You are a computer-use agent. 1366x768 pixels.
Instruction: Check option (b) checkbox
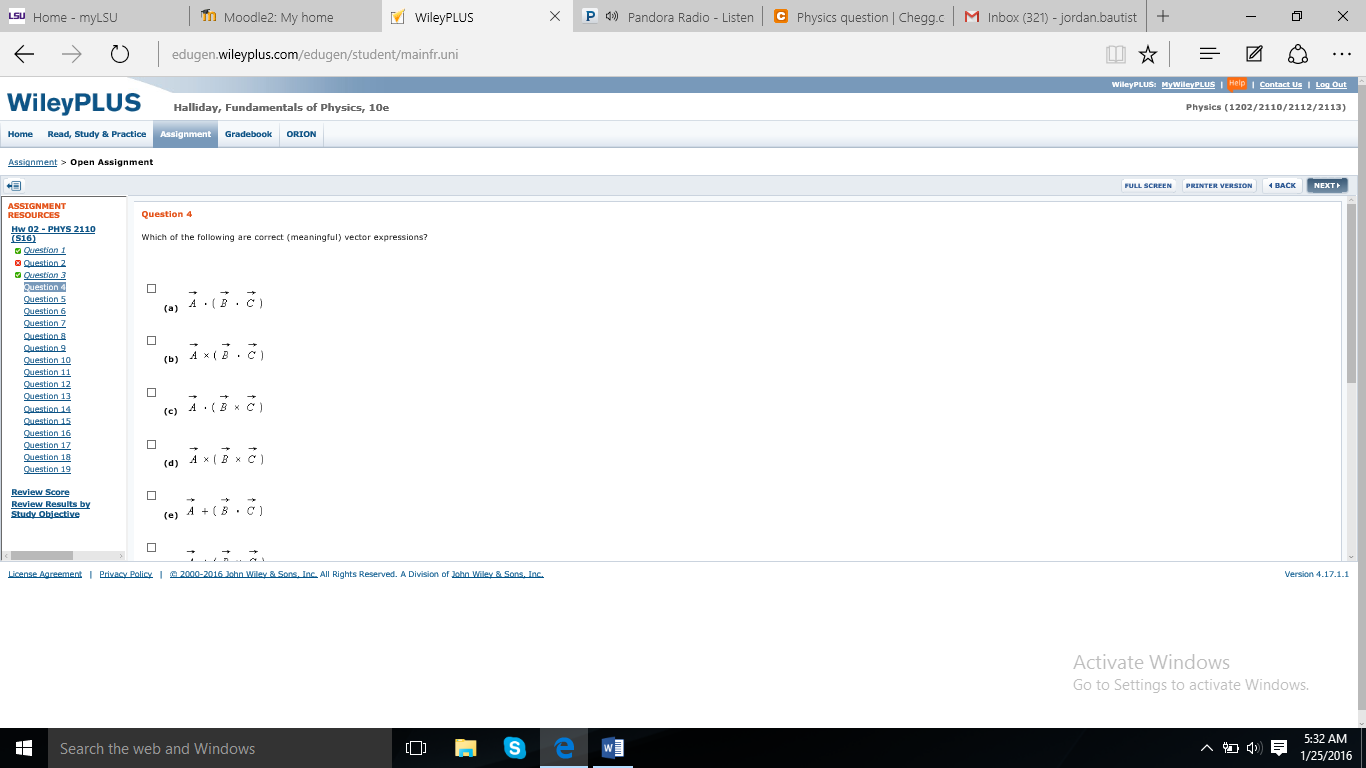[x=152, y=341]
